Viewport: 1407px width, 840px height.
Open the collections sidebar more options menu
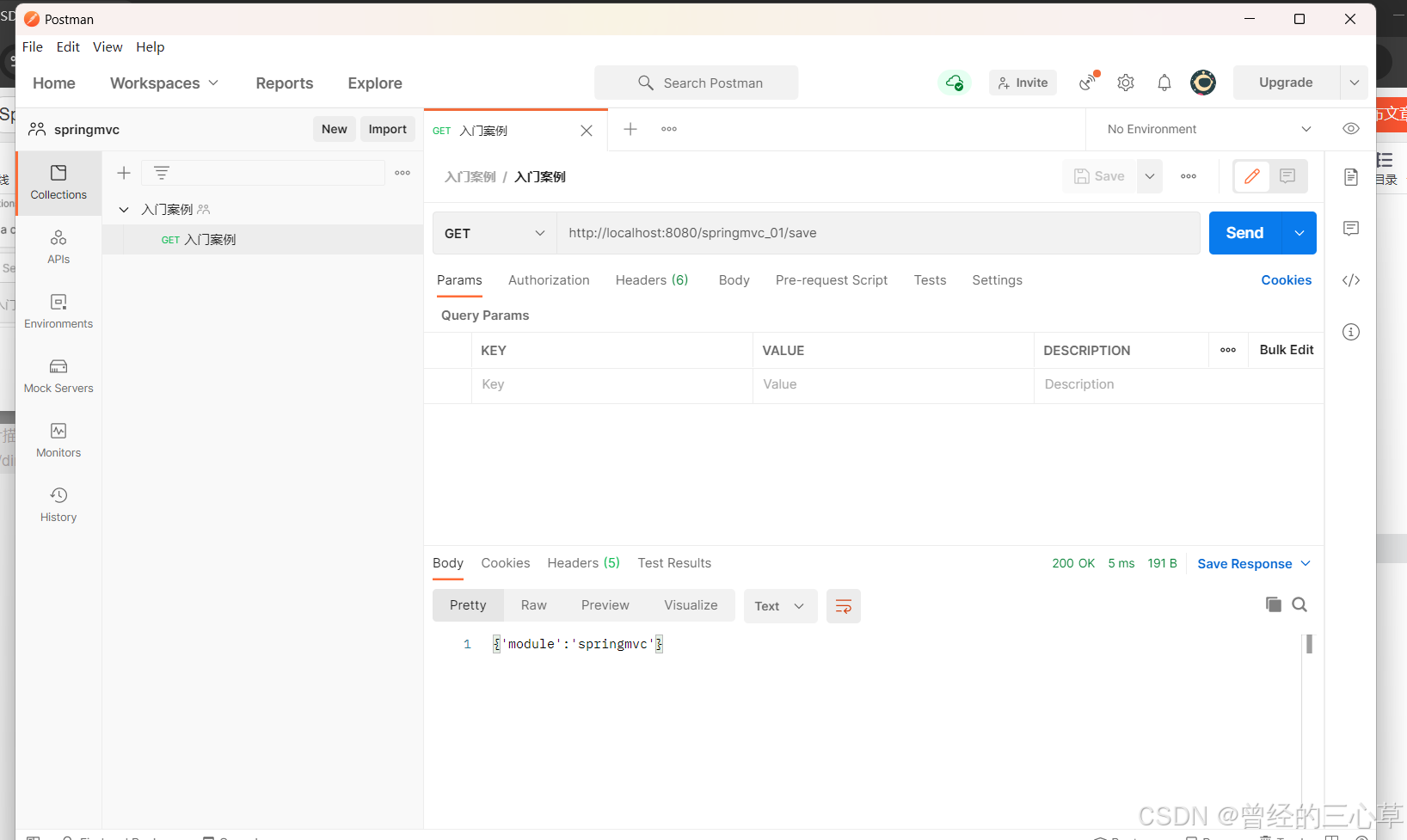coord(402,173)
